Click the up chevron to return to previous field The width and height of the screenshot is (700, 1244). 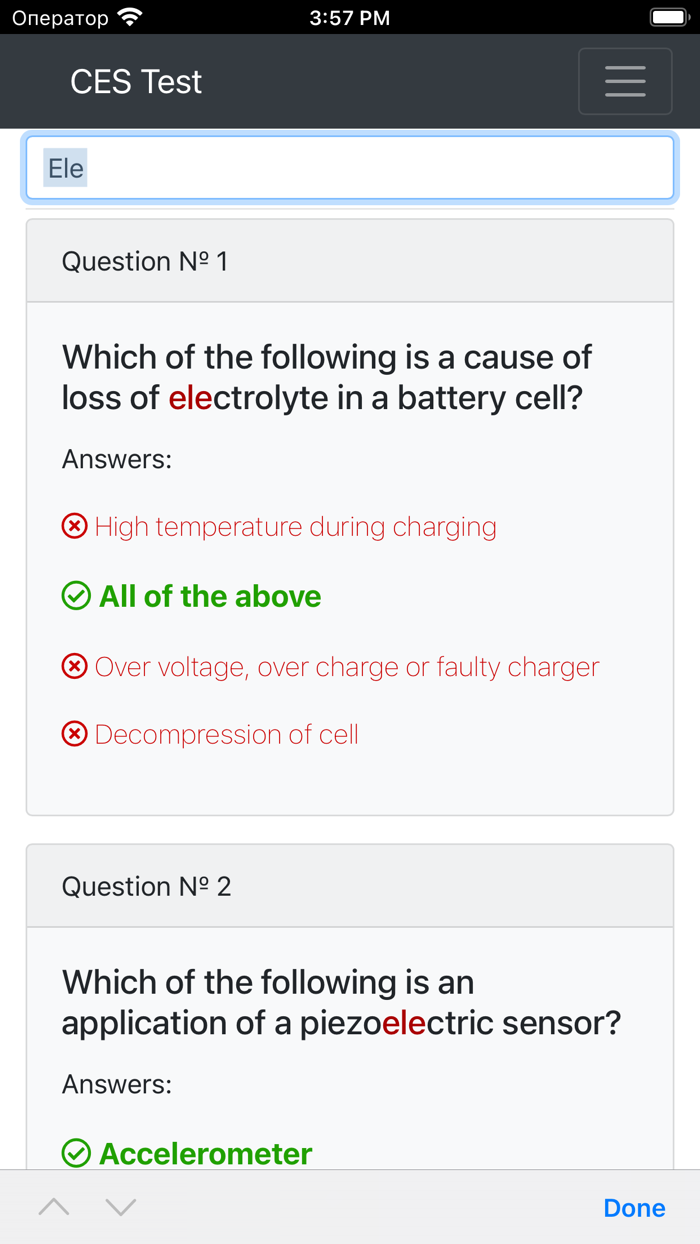click(54, 1207)
